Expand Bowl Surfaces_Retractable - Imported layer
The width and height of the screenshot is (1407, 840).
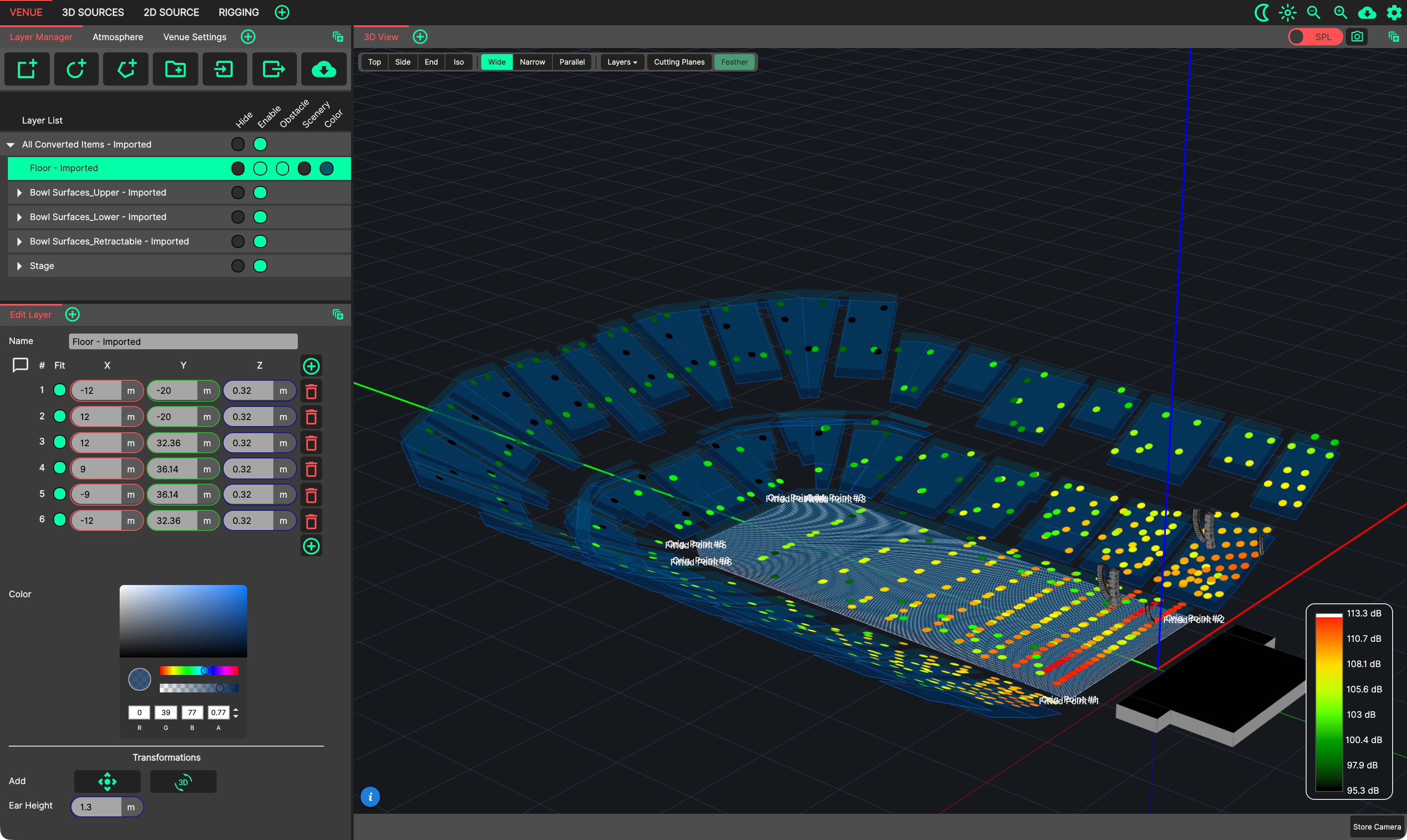pyautogui.click(x=19, y=242)
